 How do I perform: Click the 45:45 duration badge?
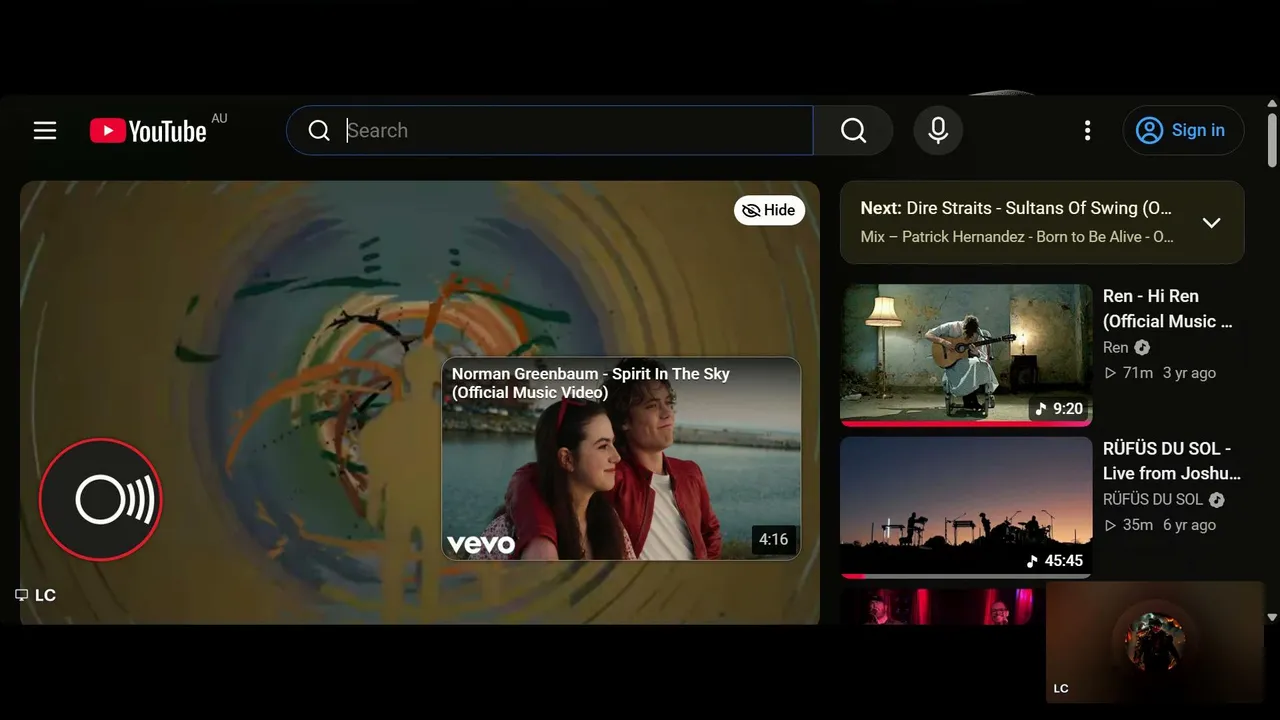tap(1055, 561)
